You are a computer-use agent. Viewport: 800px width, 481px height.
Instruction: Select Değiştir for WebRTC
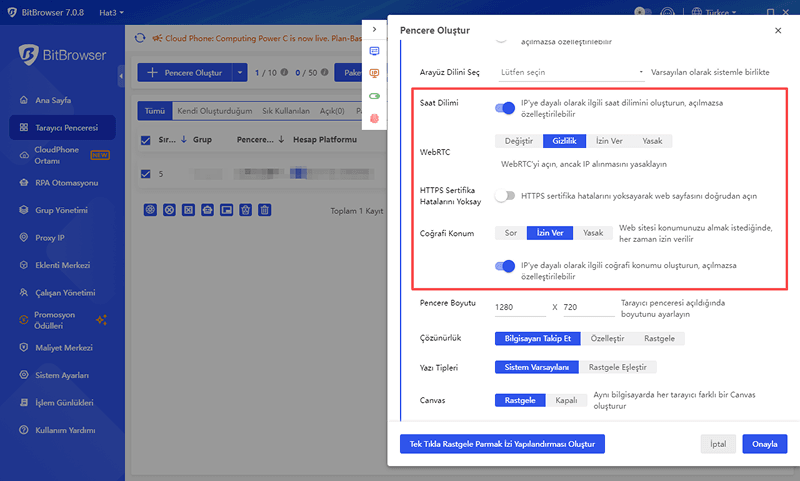pos(519,141)
